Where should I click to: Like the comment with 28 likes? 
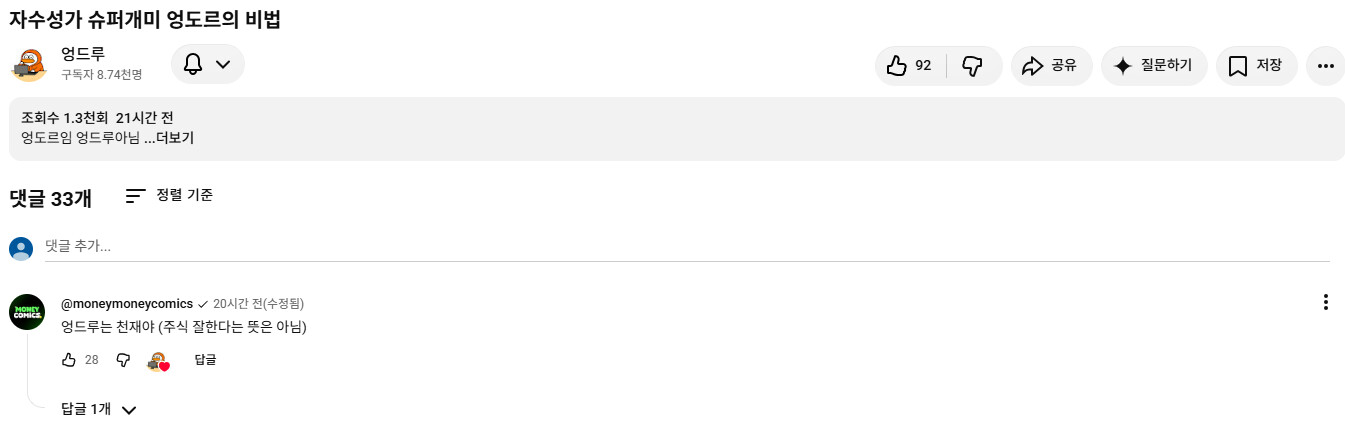pyautogui.click(x=69, y=360)
